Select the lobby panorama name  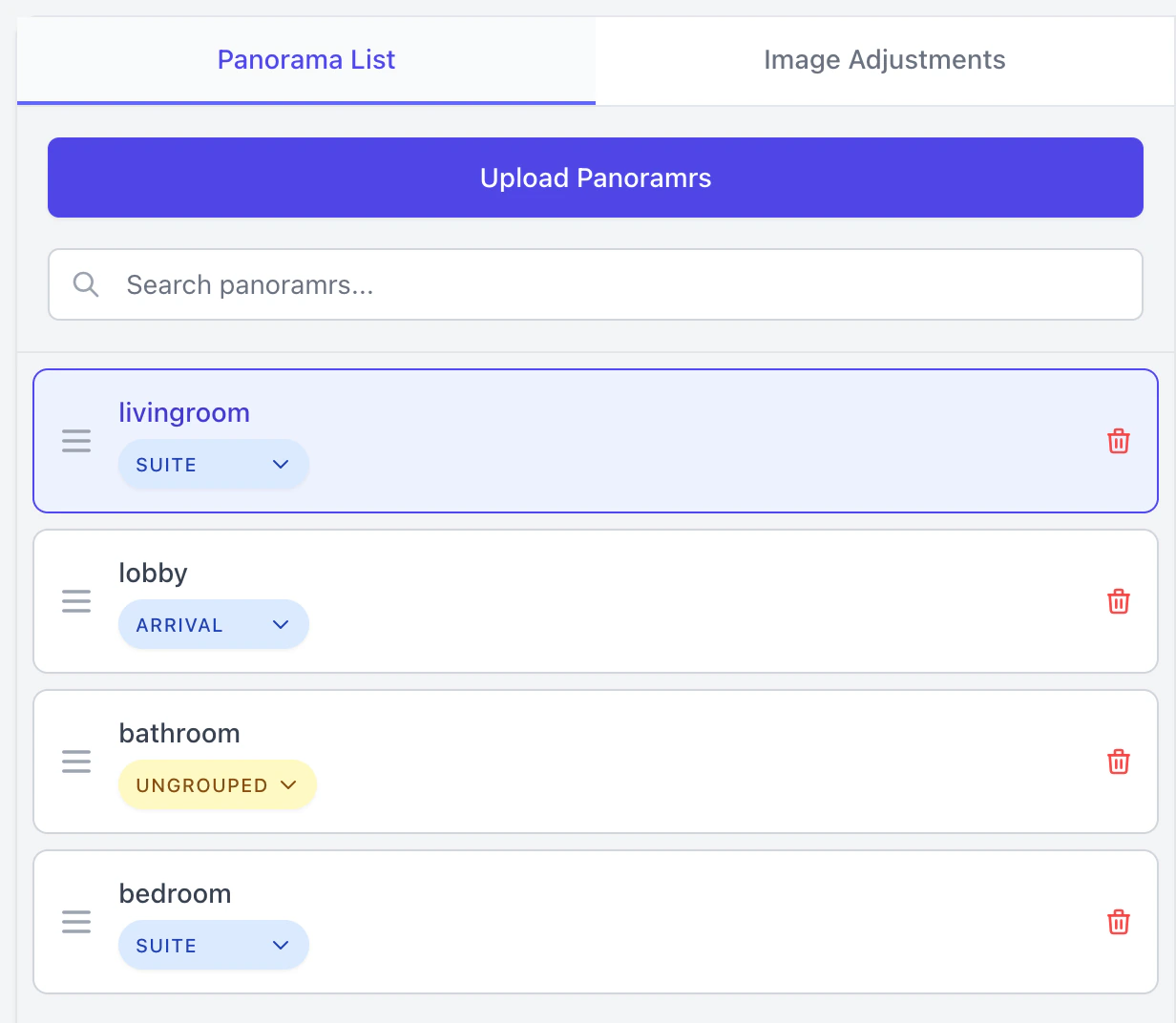pos(153,574)
